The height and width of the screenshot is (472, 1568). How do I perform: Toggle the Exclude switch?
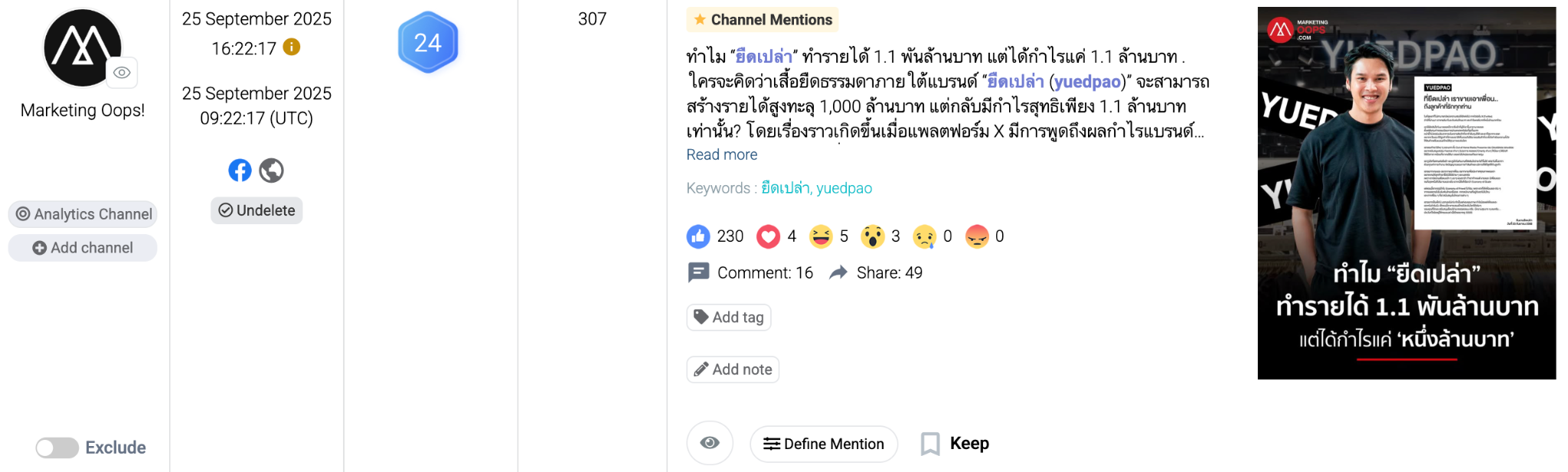57,448
